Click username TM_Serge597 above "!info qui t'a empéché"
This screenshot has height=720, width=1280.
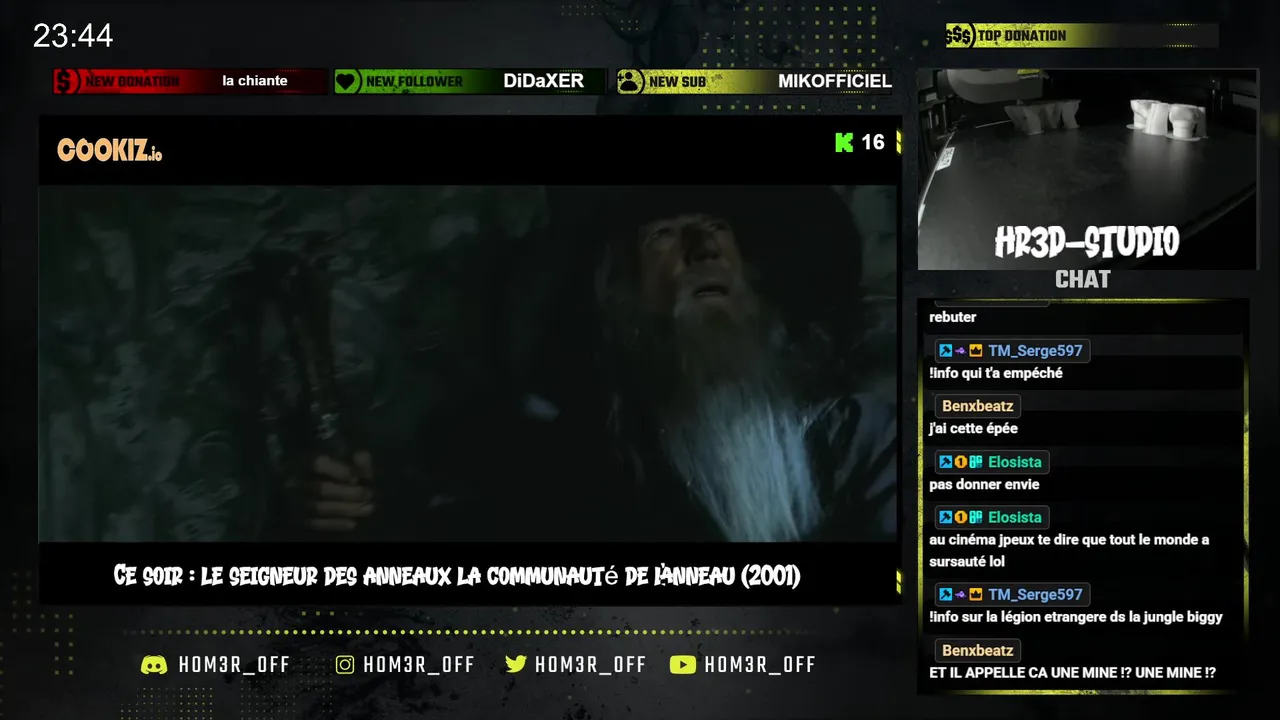coord(1035,351)
